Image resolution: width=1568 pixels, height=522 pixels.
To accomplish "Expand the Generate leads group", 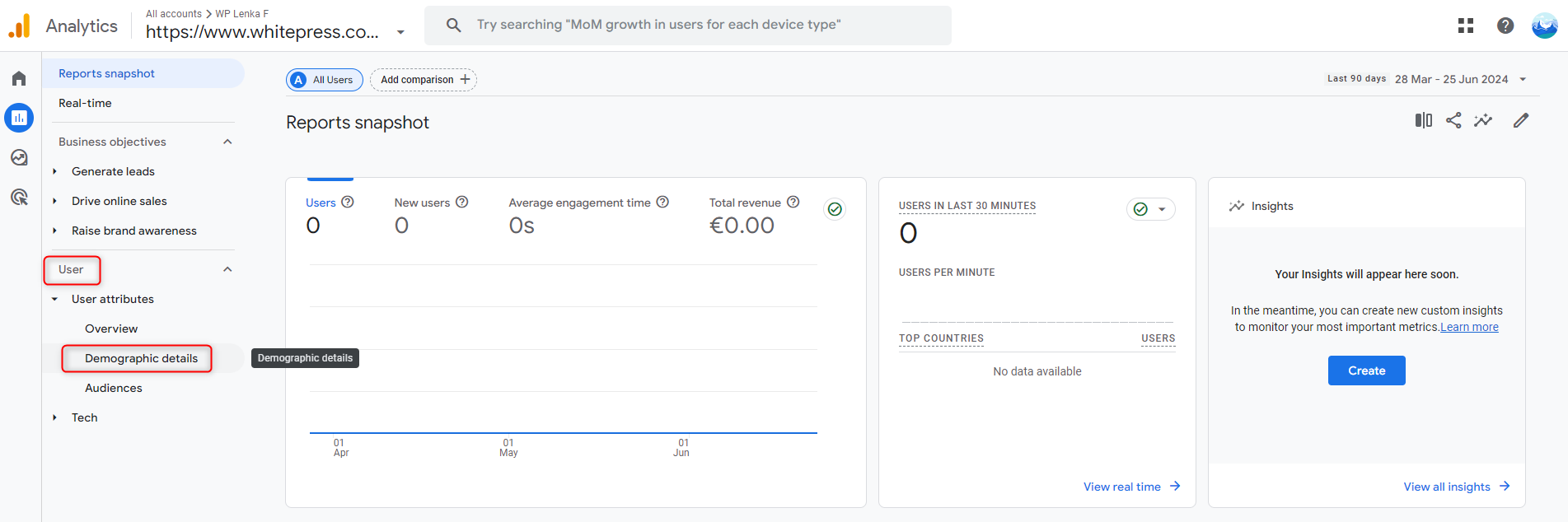I will point(54,171).
